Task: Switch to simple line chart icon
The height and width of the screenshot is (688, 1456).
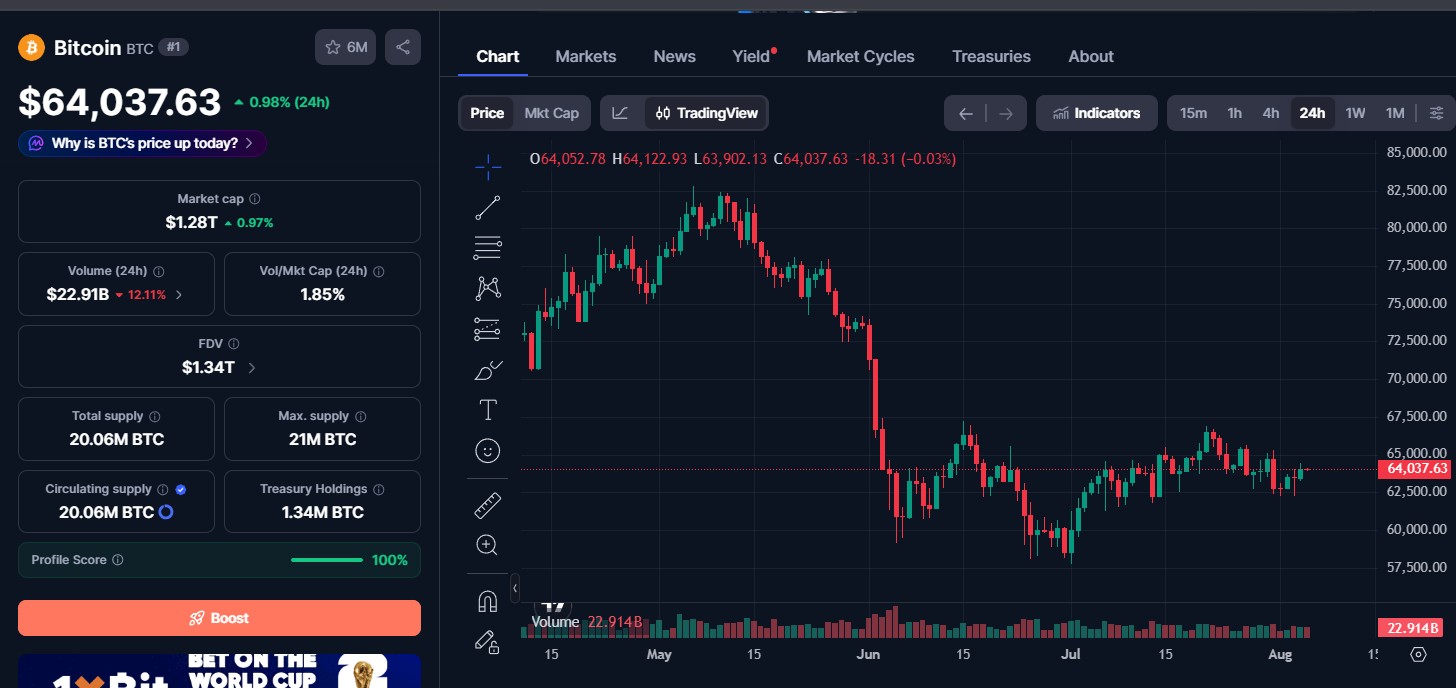Action: click(620, 113)
